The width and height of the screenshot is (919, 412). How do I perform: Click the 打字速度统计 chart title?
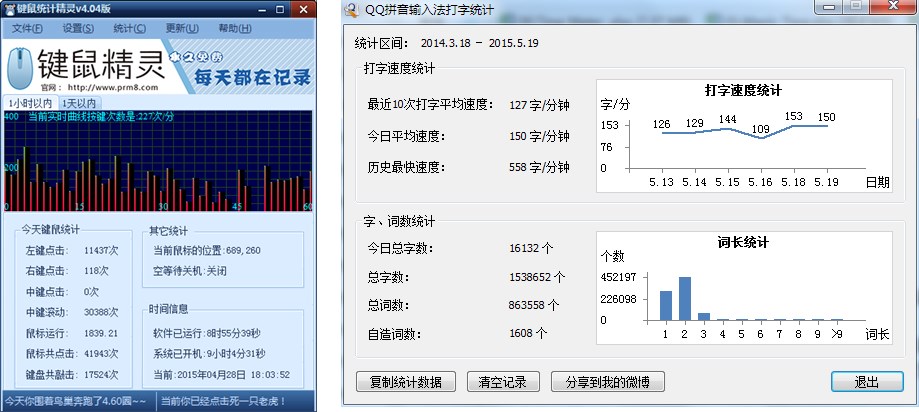[743, 91]
